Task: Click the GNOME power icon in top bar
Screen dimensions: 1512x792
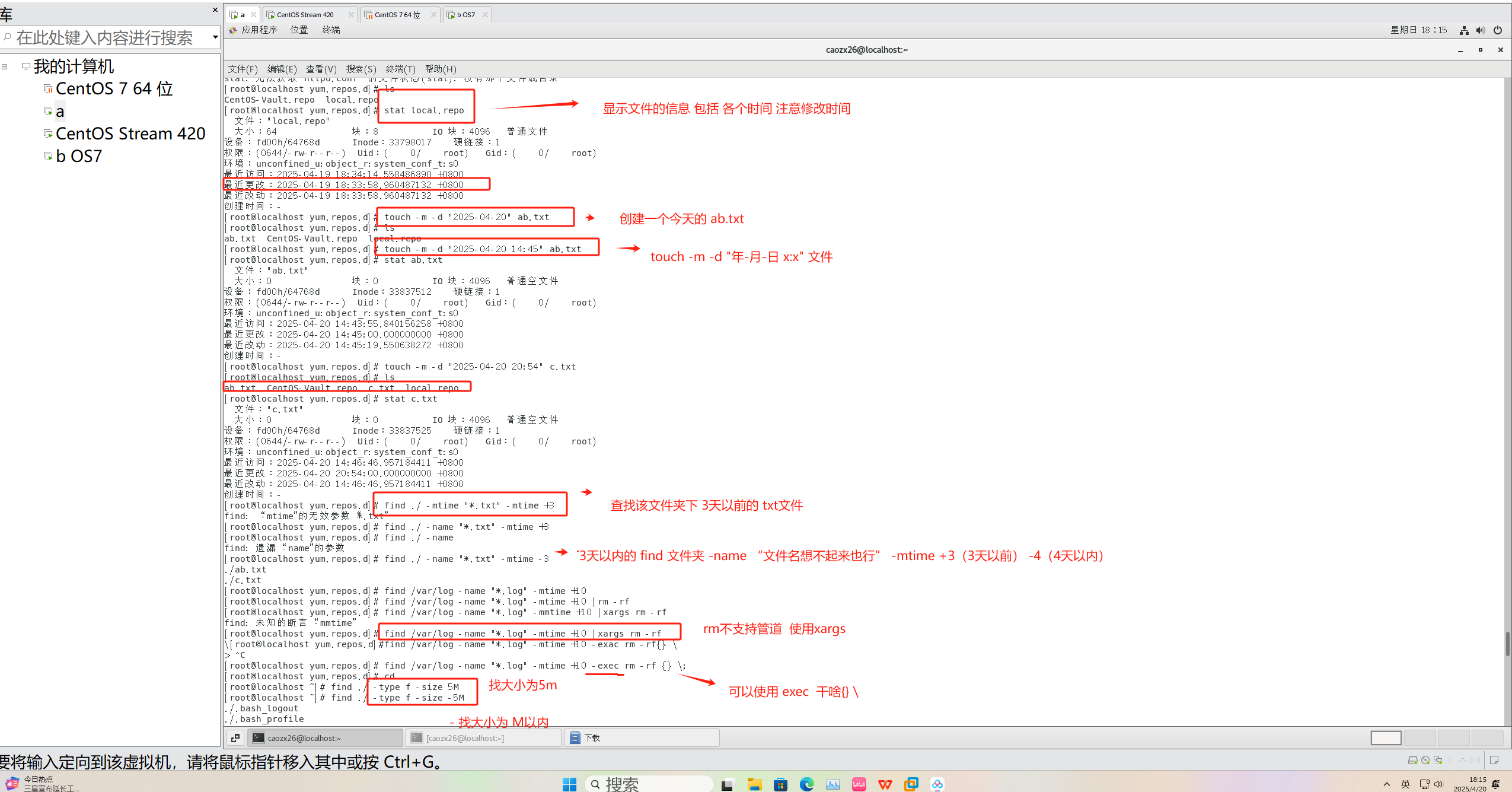Action: click(x=1498, y=30)
